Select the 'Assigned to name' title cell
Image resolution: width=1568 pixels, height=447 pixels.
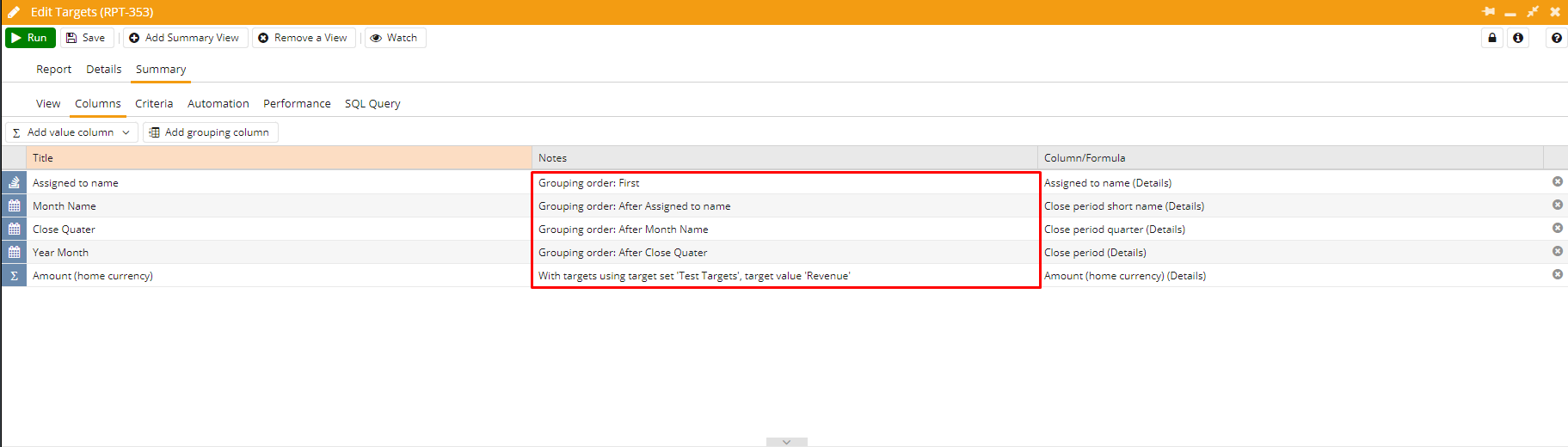(x=280, y=183)
